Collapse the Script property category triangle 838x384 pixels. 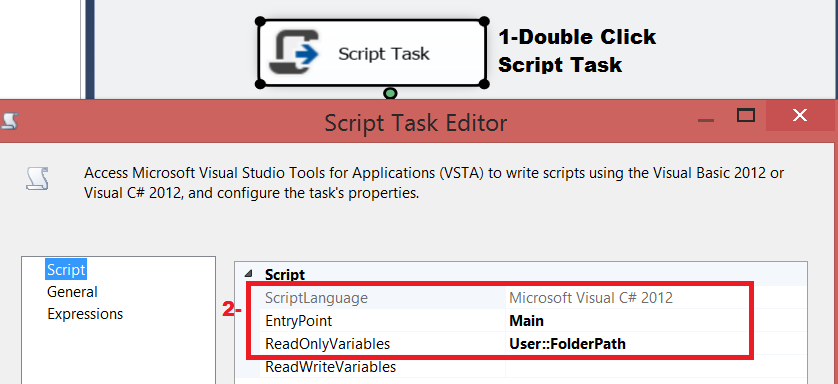249,274
